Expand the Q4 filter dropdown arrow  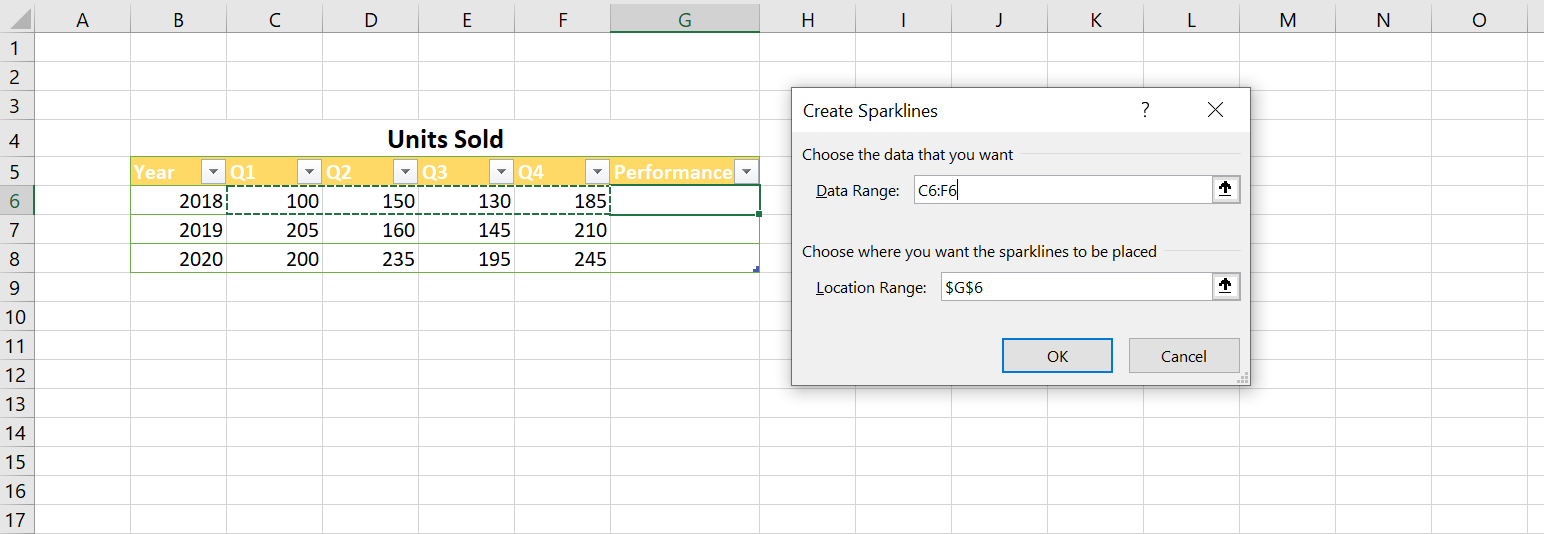(597, 172)
